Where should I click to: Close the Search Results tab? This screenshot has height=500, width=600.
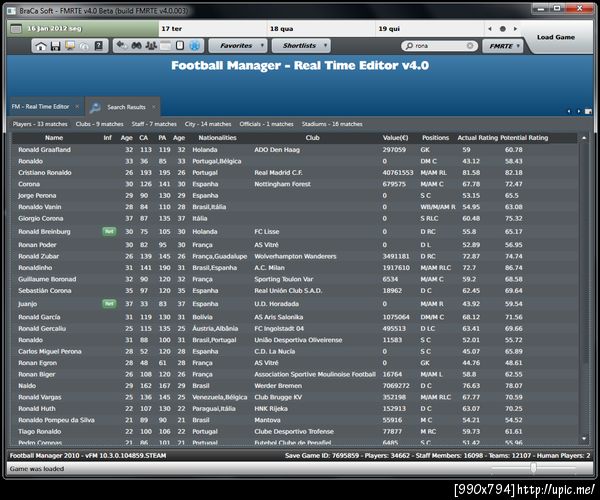pos(154,107)
